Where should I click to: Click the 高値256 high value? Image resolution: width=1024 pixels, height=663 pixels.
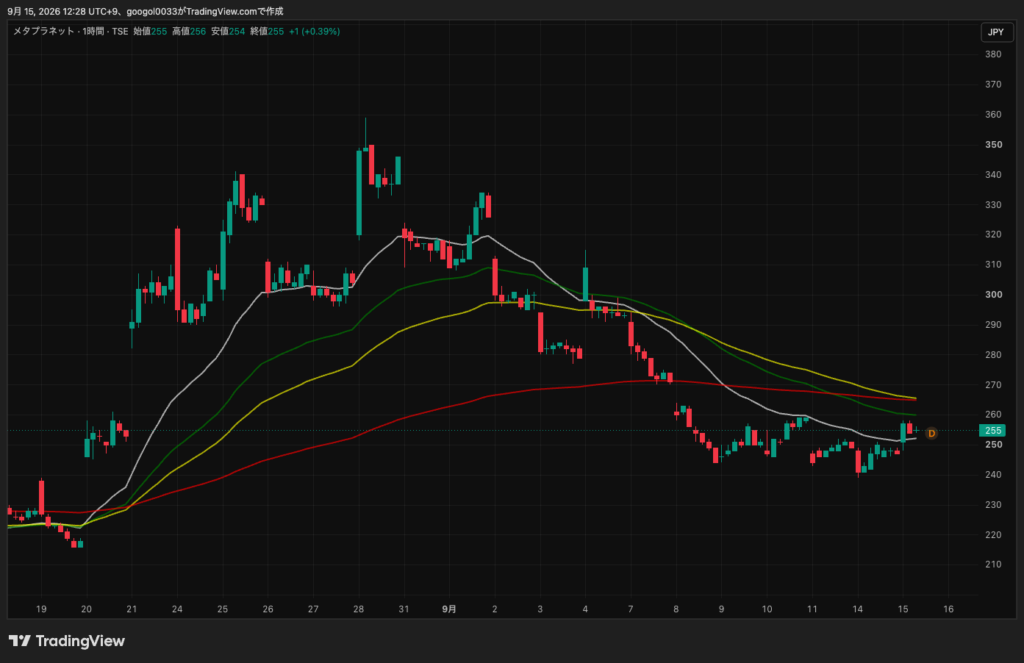(x=189, y=31)
